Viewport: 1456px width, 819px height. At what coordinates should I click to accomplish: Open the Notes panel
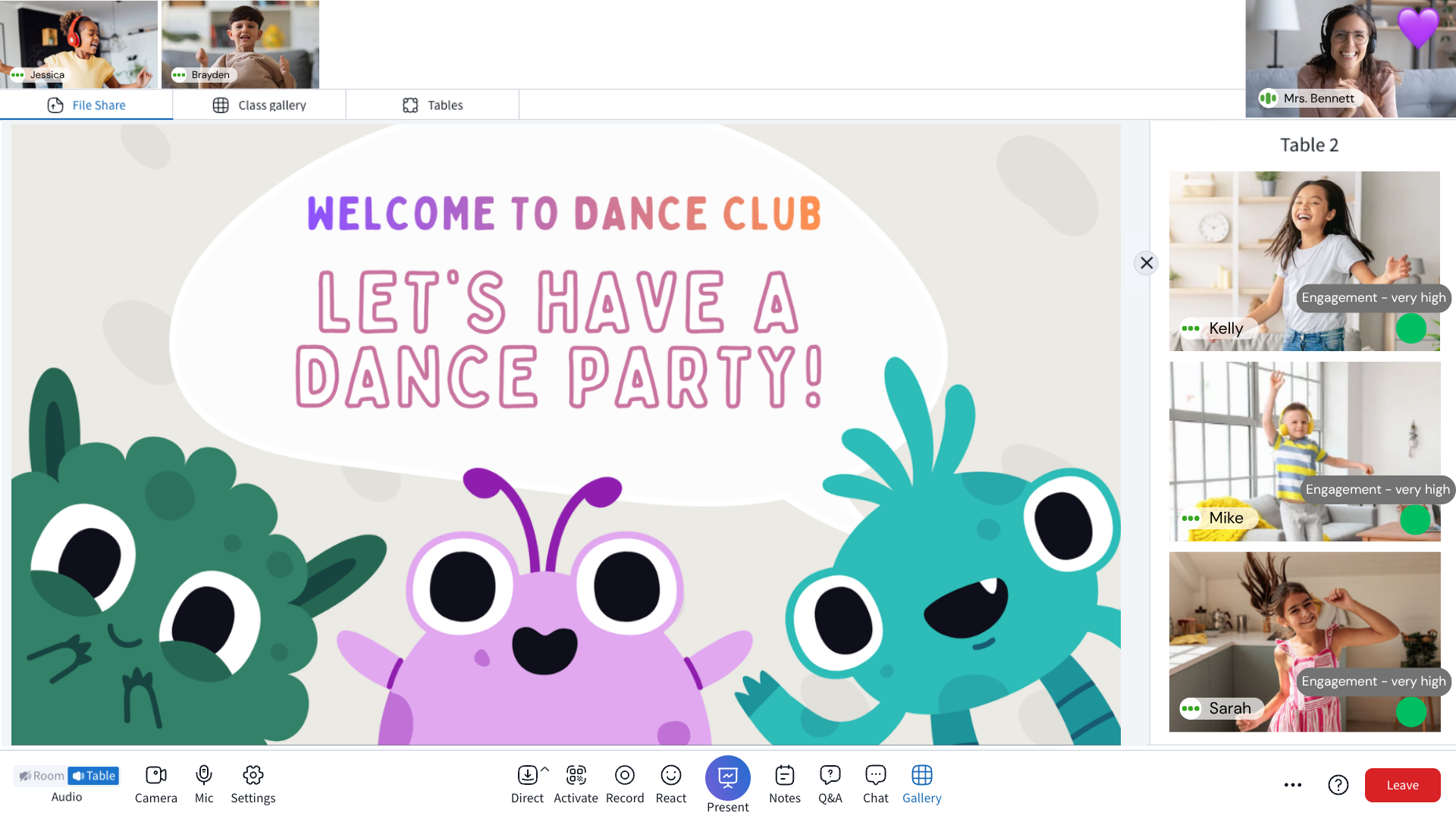pyautogui.click(x=785, y=784)
